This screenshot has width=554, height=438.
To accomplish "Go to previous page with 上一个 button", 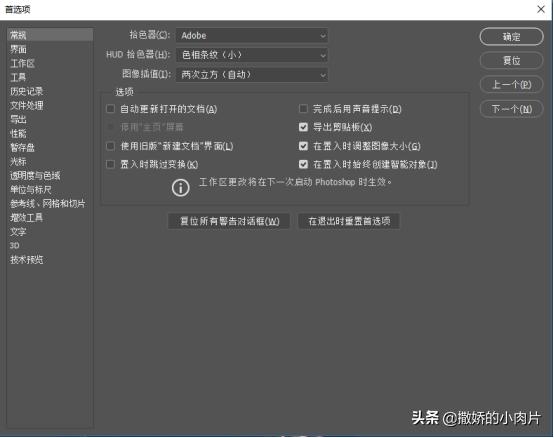I will 511,84.
